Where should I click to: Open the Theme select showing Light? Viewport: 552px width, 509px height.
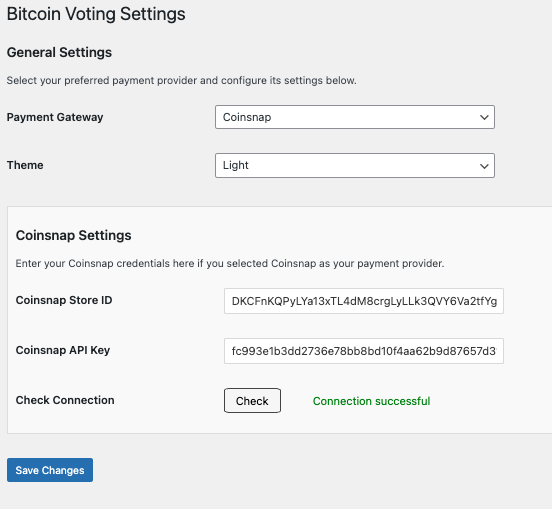point(355,165)
